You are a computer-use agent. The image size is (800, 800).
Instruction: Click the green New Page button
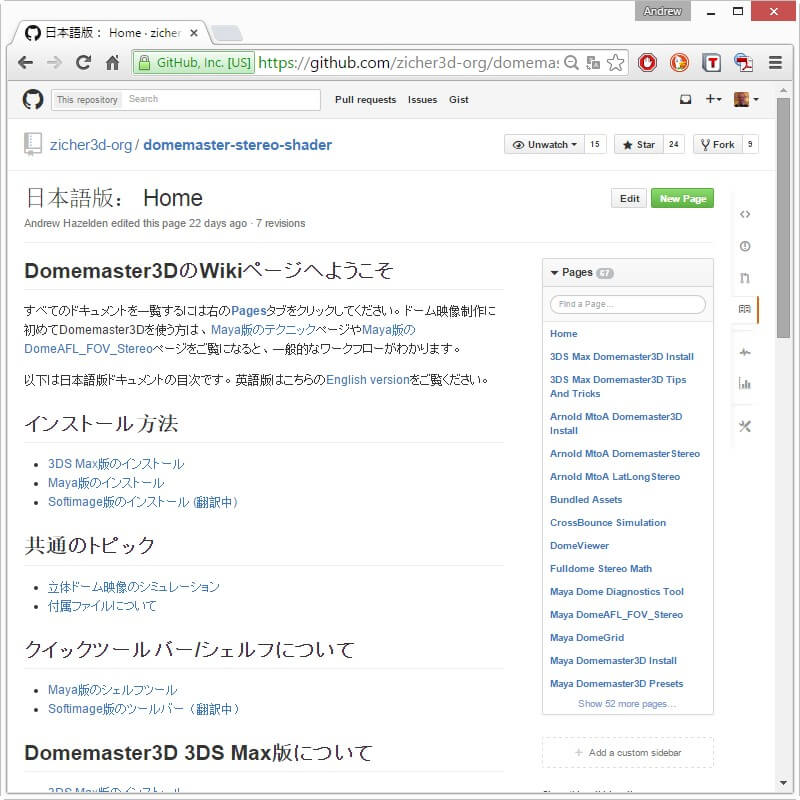coord(683,198)
